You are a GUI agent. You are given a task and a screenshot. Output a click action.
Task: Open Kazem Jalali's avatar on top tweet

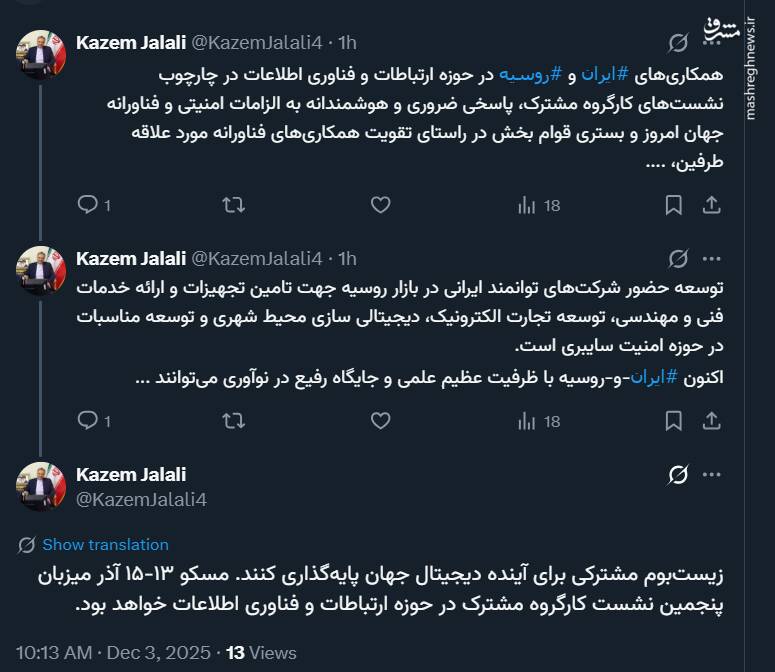41,54
